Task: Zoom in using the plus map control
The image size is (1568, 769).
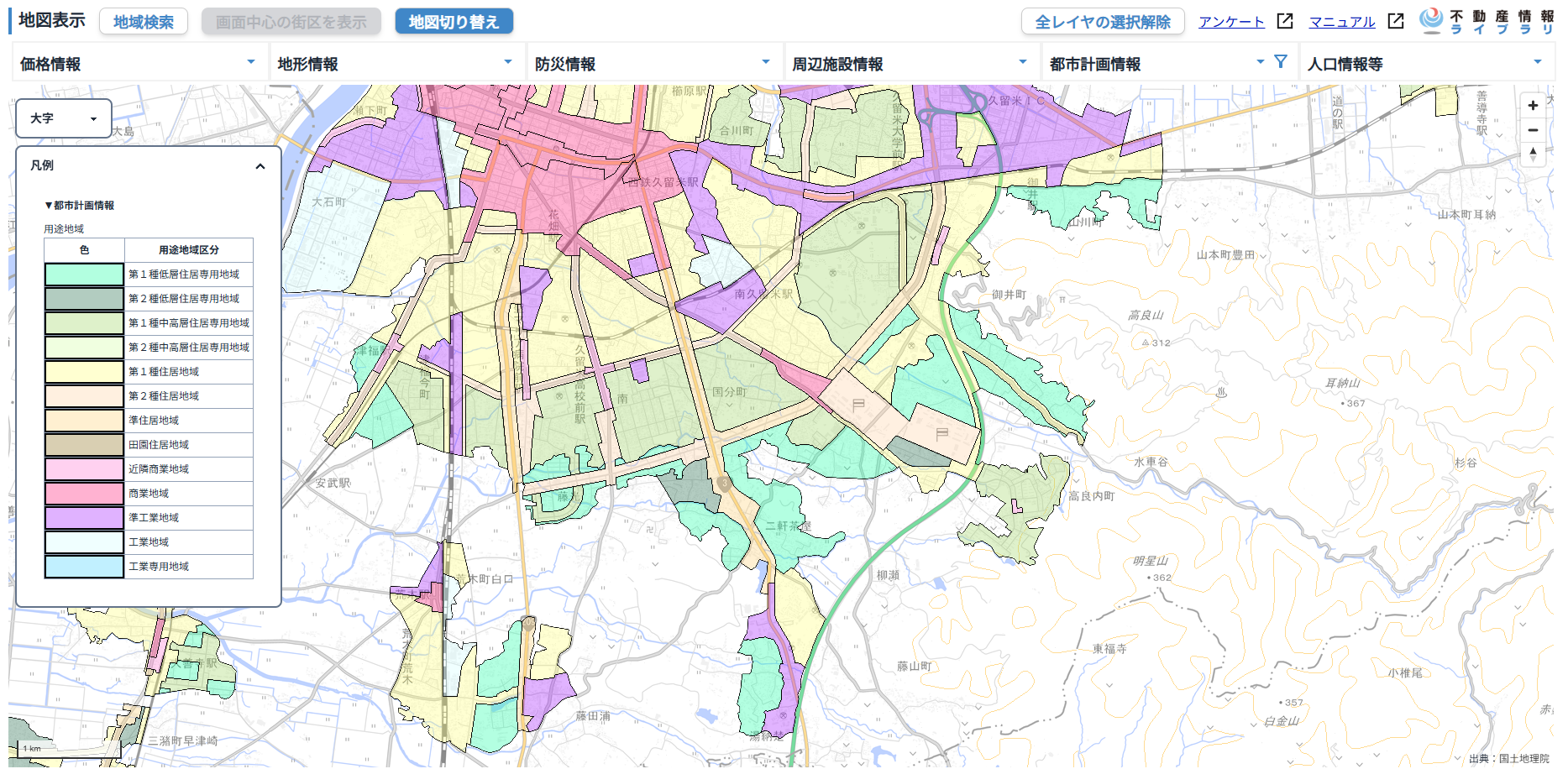Action: (1534, 107)
